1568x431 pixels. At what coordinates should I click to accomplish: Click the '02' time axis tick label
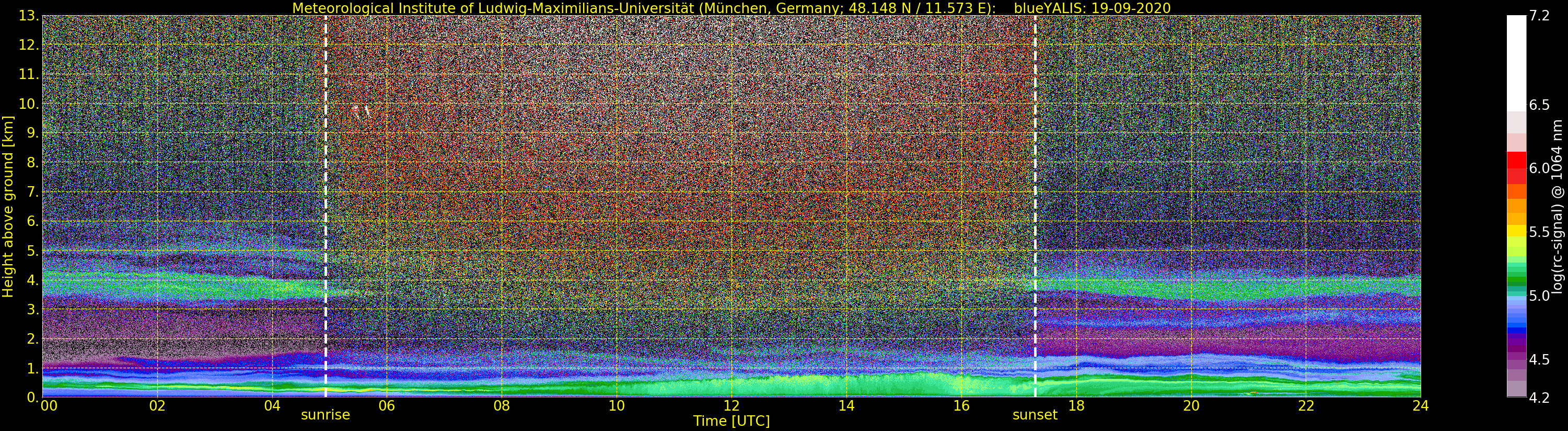157,405
